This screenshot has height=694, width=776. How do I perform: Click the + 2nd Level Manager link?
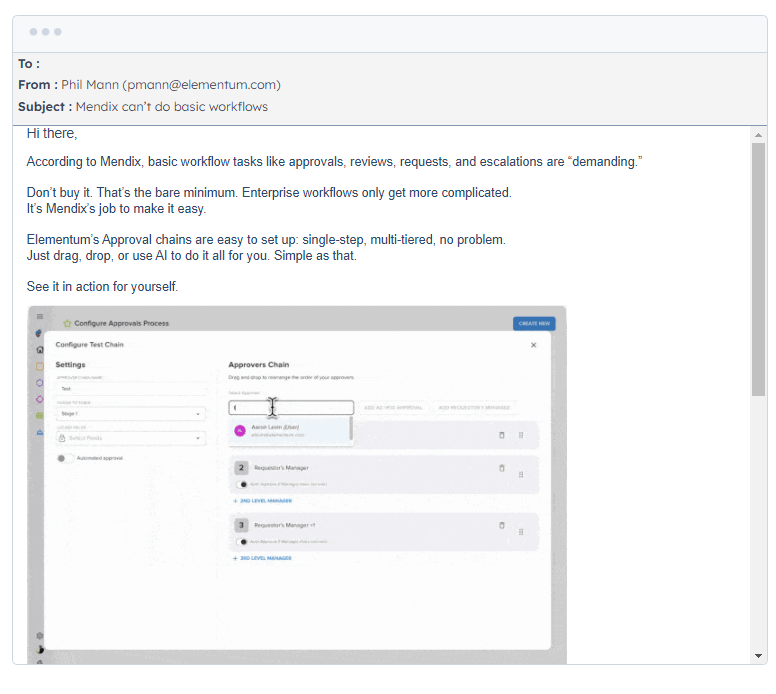tap(262, 501)
